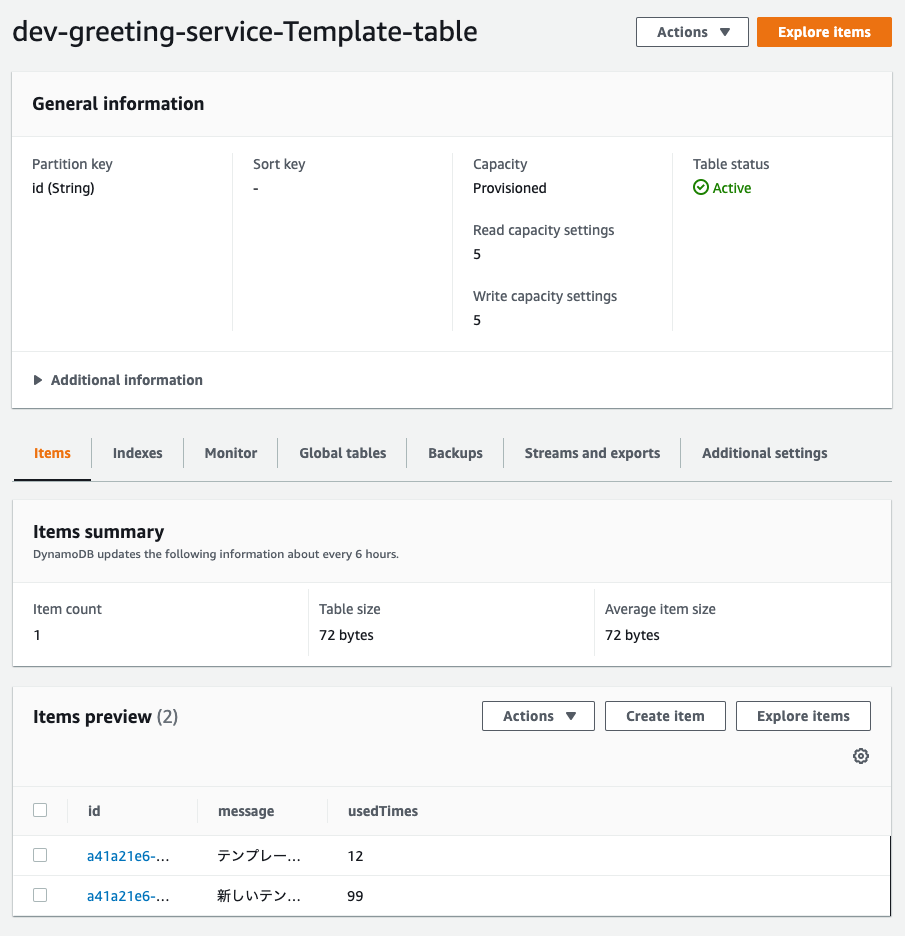Expand the Additional information section
The image size is (905, 936).
[118, 380]
